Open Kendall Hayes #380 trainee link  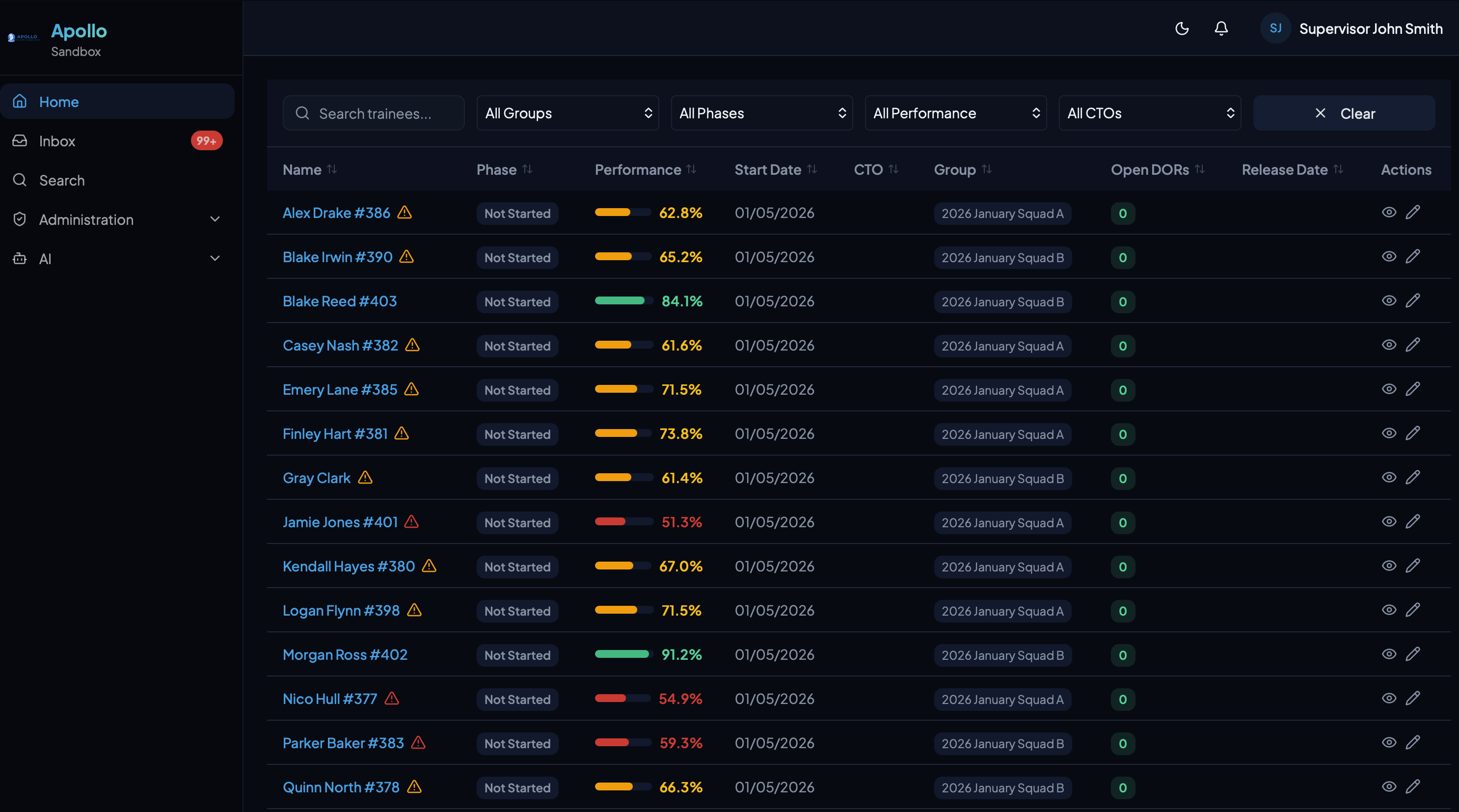349,566
